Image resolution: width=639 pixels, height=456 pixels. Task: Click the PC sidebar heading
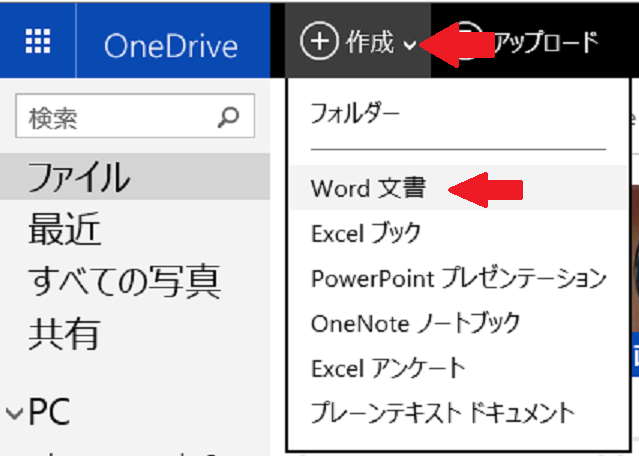pyautogui.click(x=49, y=412)
